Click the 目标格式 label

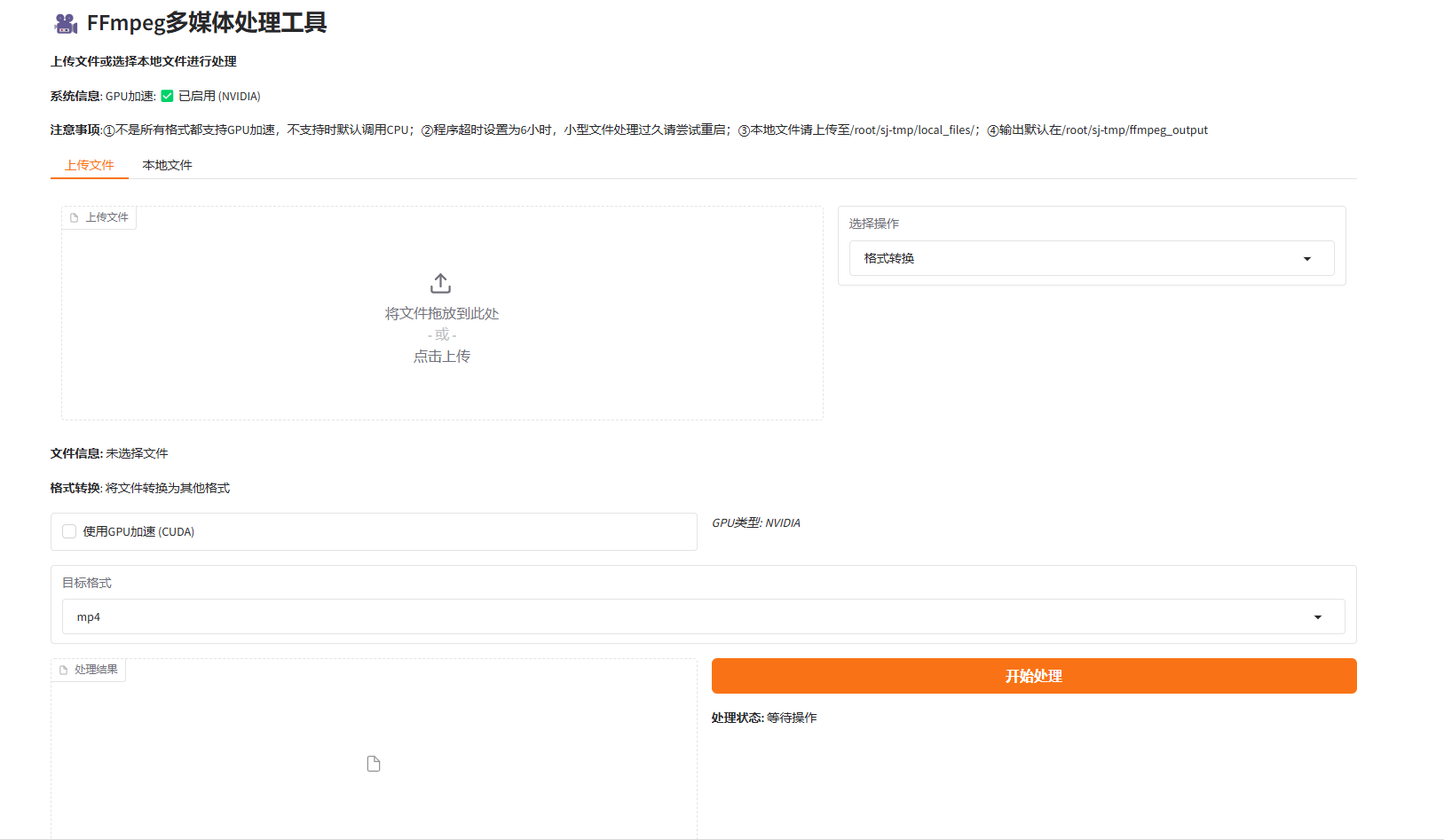(87, 583)
